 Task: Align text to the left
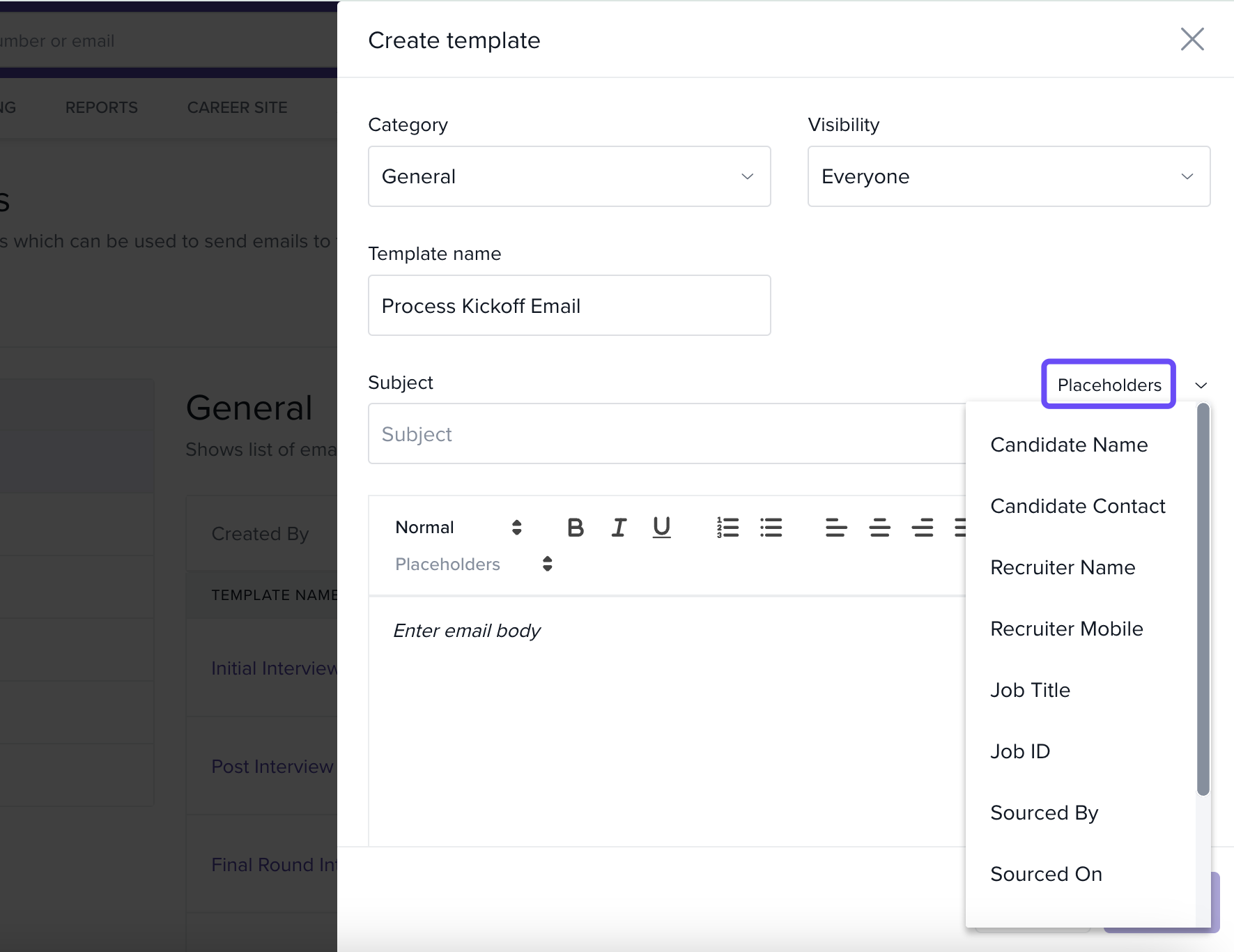835,528
